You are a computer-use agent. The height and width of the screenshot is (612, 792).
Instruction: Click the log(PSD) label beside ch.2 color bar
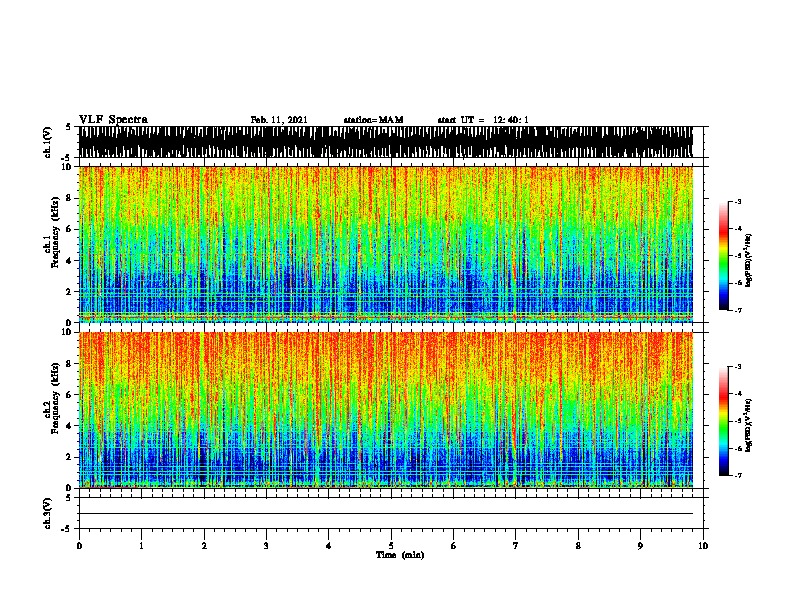(x=749, y=425)
